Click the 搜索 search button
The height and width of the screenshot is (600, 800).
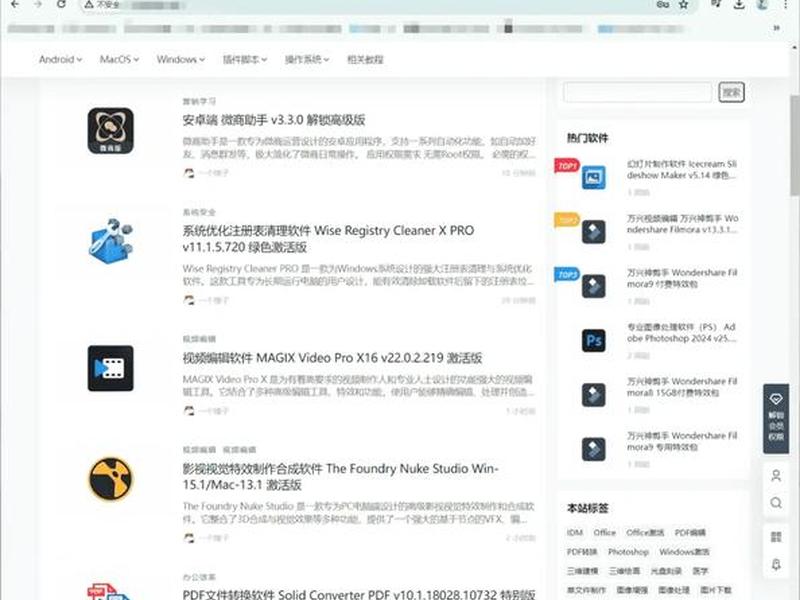point(732,92)
